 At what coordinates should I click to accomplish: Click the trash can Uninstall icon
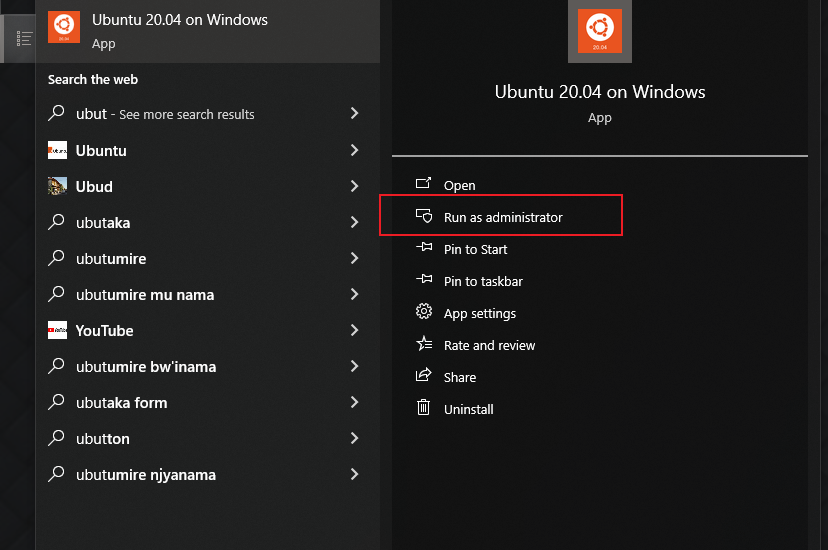(x=424, y=407)
